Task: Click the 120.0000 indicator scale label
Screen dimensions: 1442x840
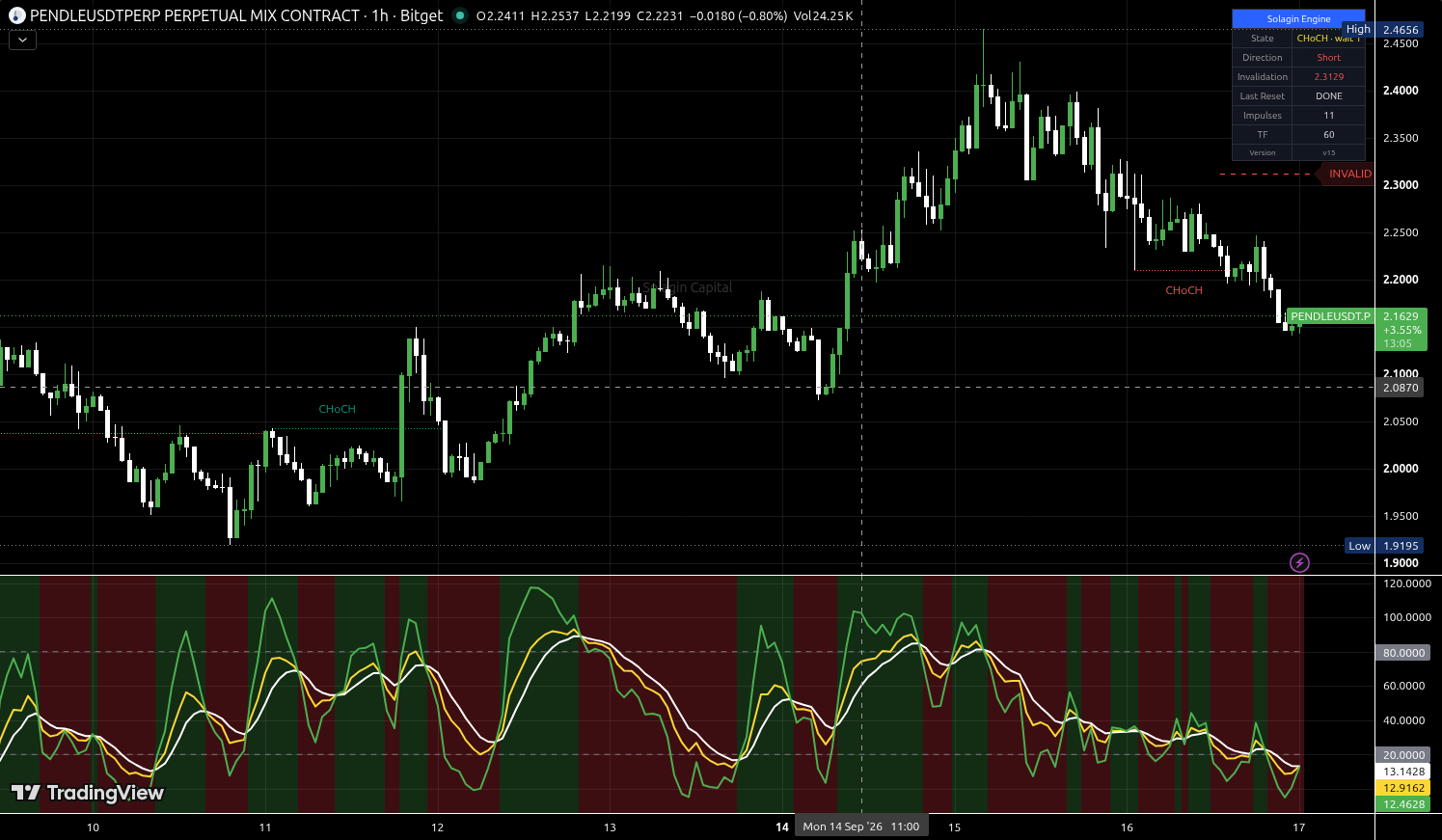Action: click(x=1406, y=583)
